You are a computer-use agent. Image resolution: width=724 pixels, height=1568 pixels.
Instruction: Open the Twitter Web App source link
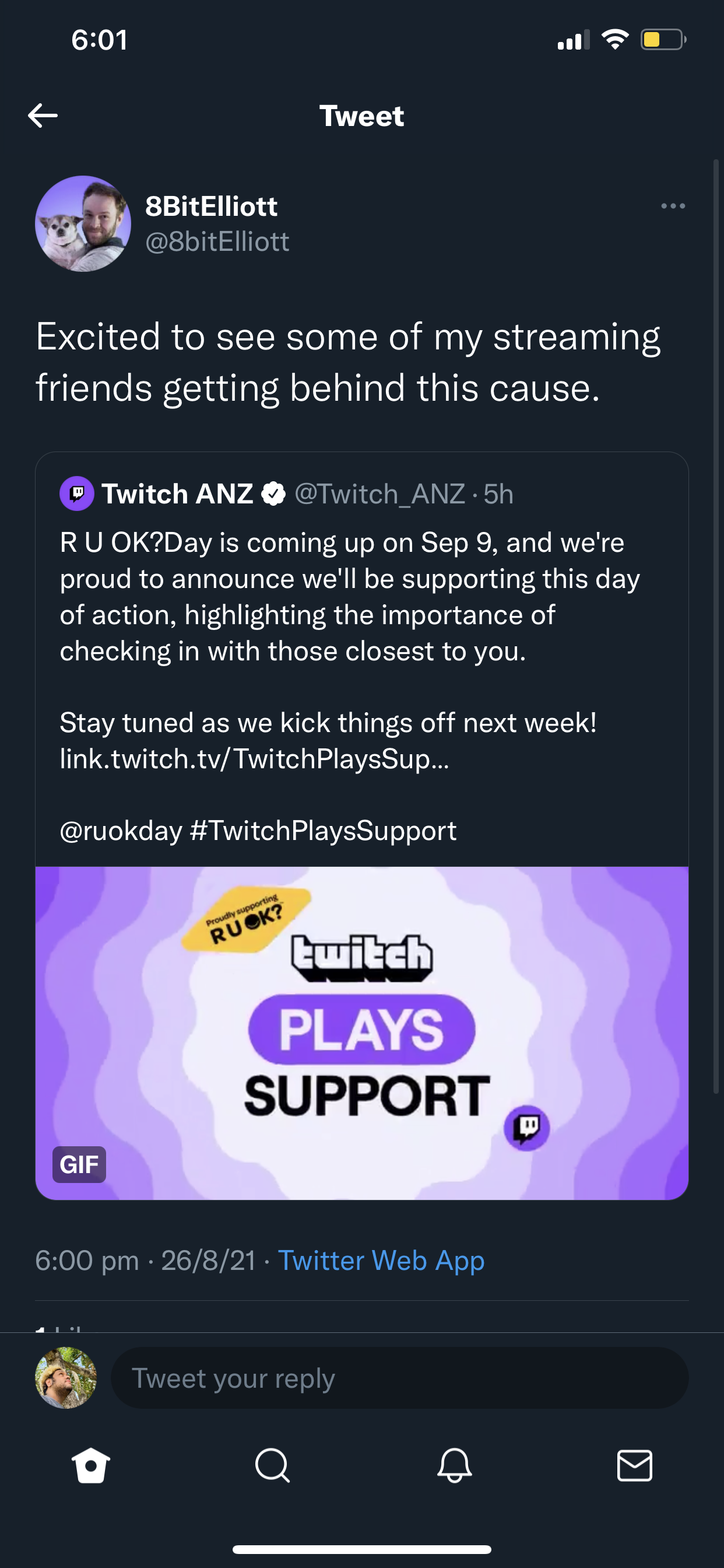click(381, 1260)
